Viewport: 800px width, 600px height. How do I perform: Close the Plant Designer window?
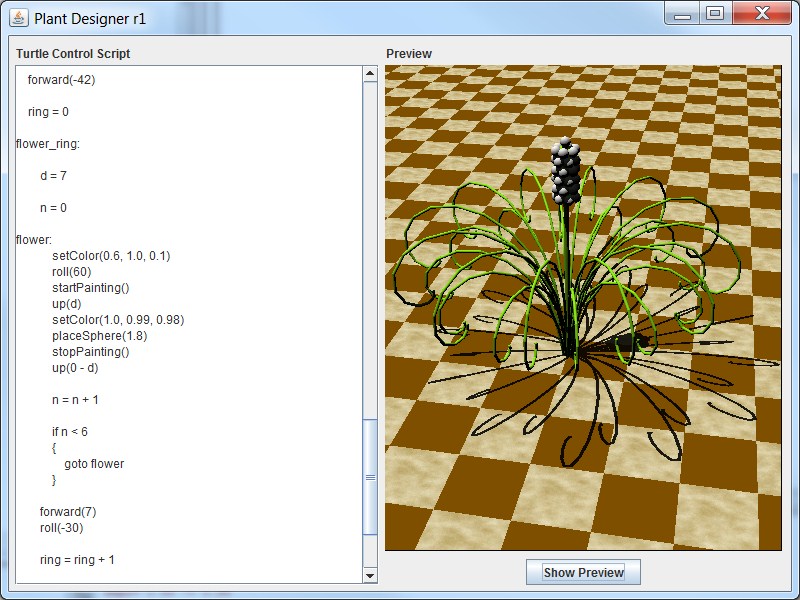(x=762, y=14)
